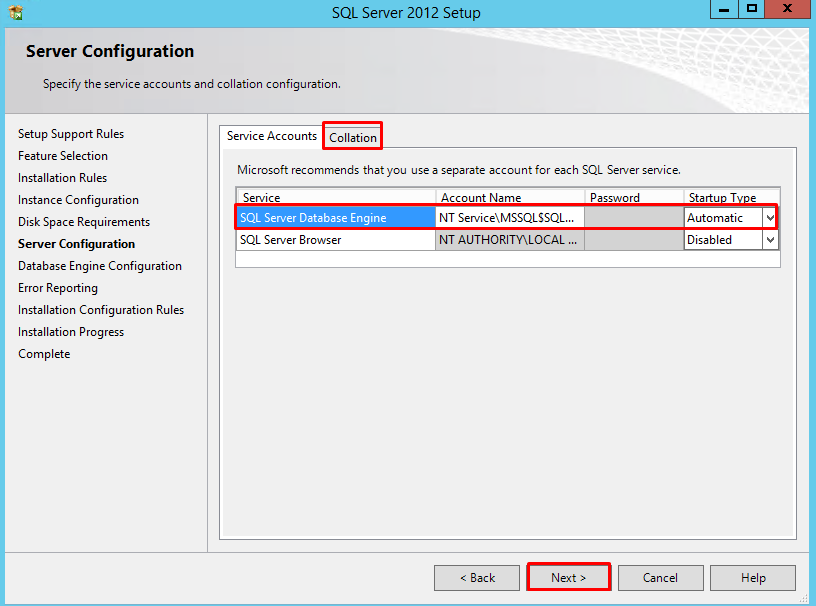
Task: Open Startup Type dropdown for SQL Server Browser
Action: tap(770, 239)
